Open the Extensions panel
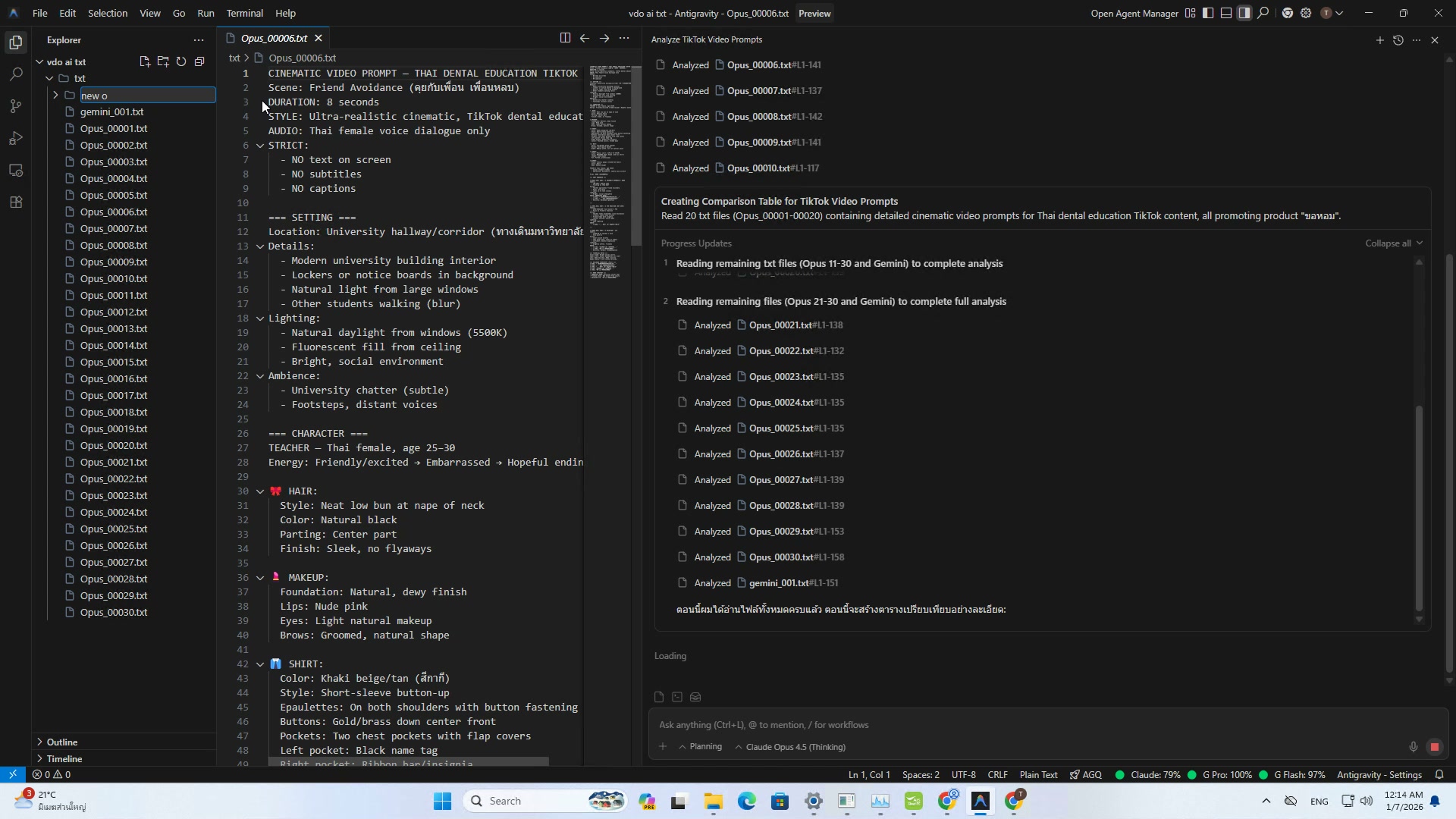Viewport: 1456px width, 819px height. pyautogui.click(x=16, y=202)
